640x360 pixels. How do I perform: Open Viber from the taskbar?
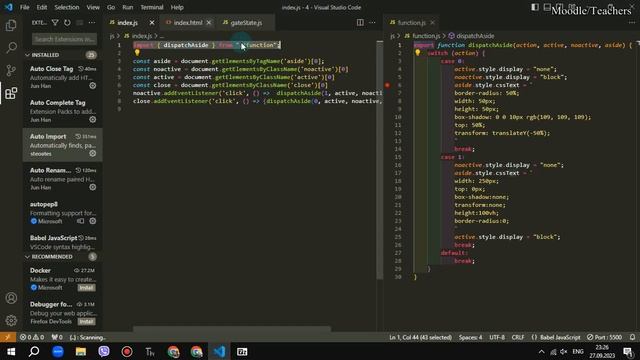click(x=104, y=351)
